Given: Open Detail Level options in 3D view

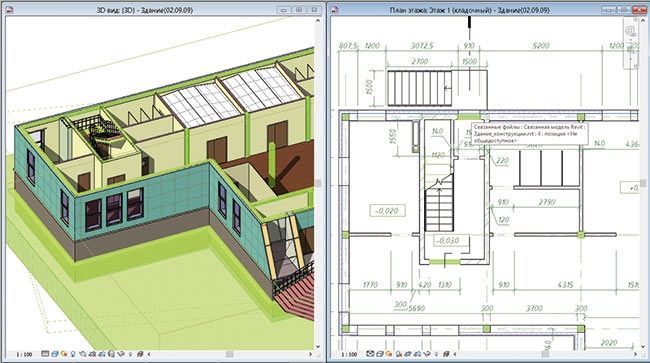Looking at the screenshot, I should [x=45, y=354].
